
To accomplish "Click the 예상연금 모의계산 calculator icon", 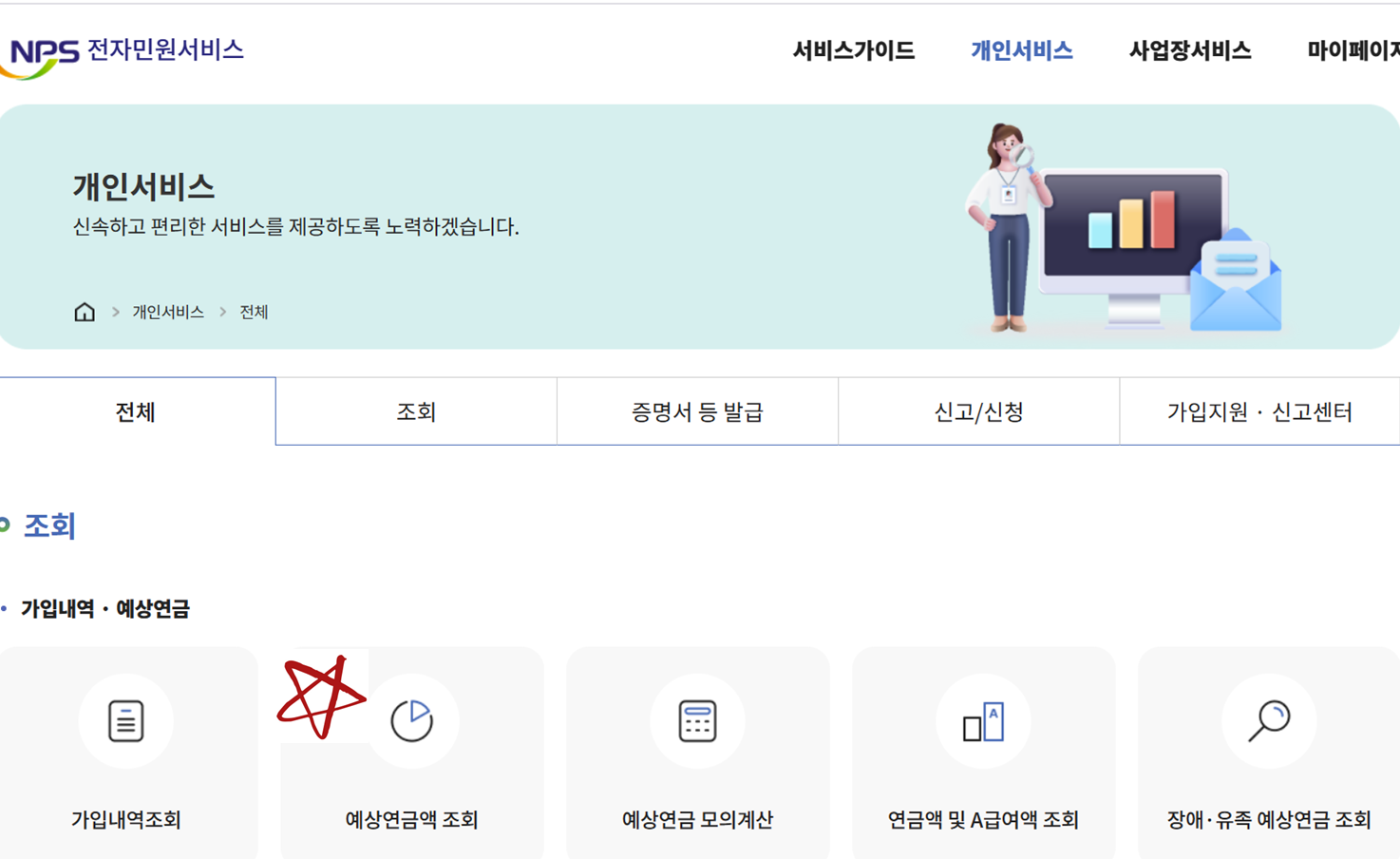I will coord(697,720).
